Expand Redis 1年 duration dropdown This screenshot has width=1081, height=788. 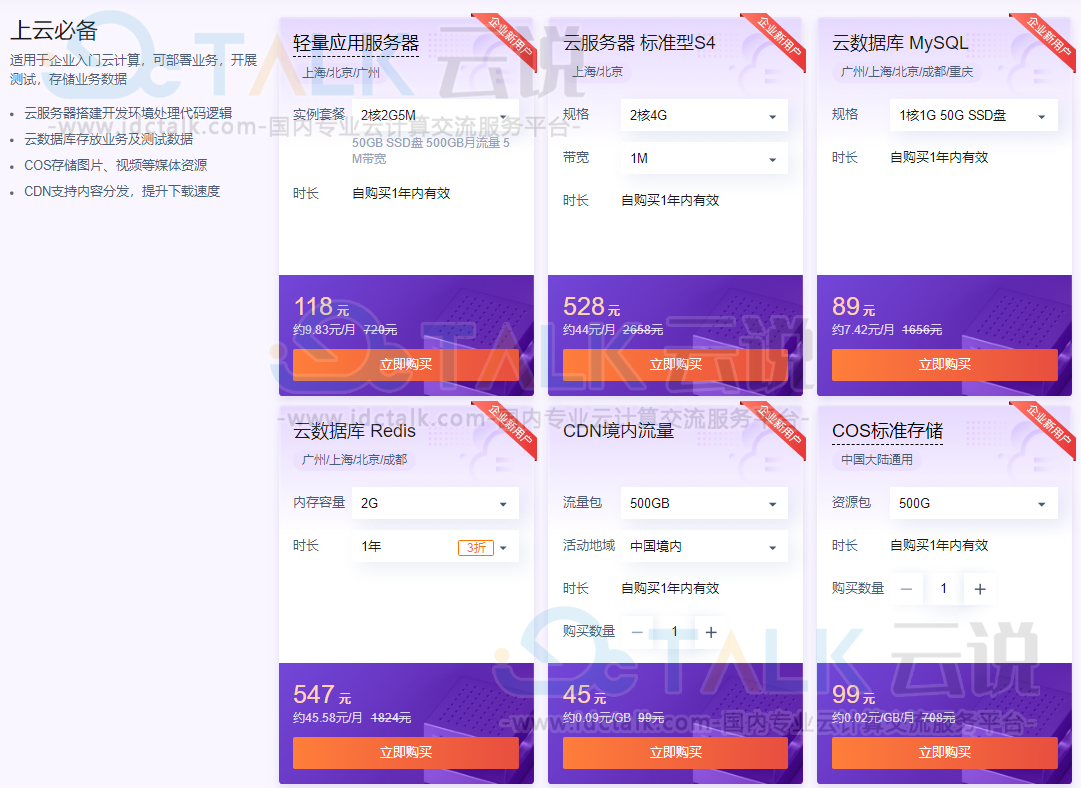coord(435,547)
